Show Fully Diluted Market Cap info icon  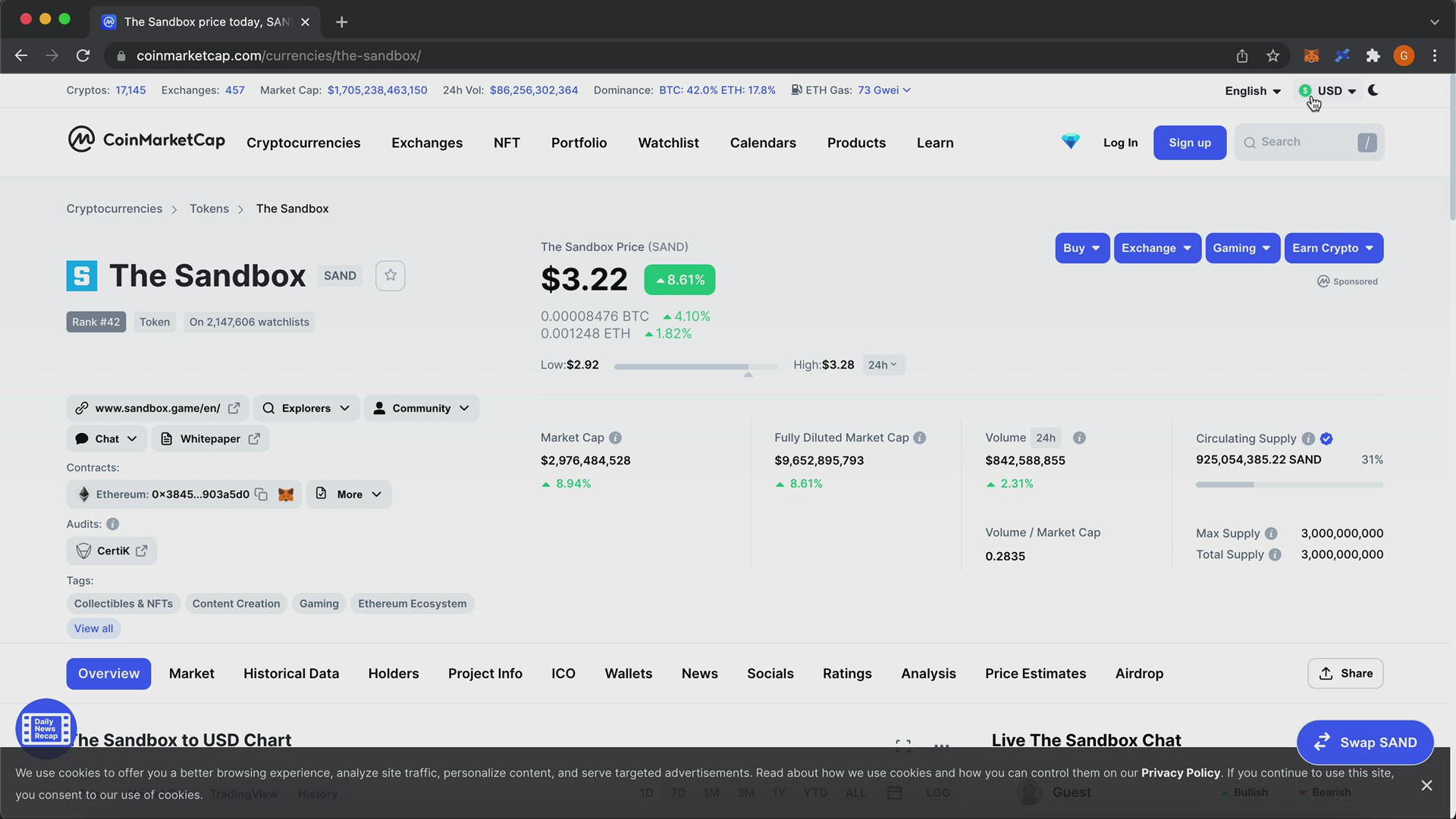point(920,438)
